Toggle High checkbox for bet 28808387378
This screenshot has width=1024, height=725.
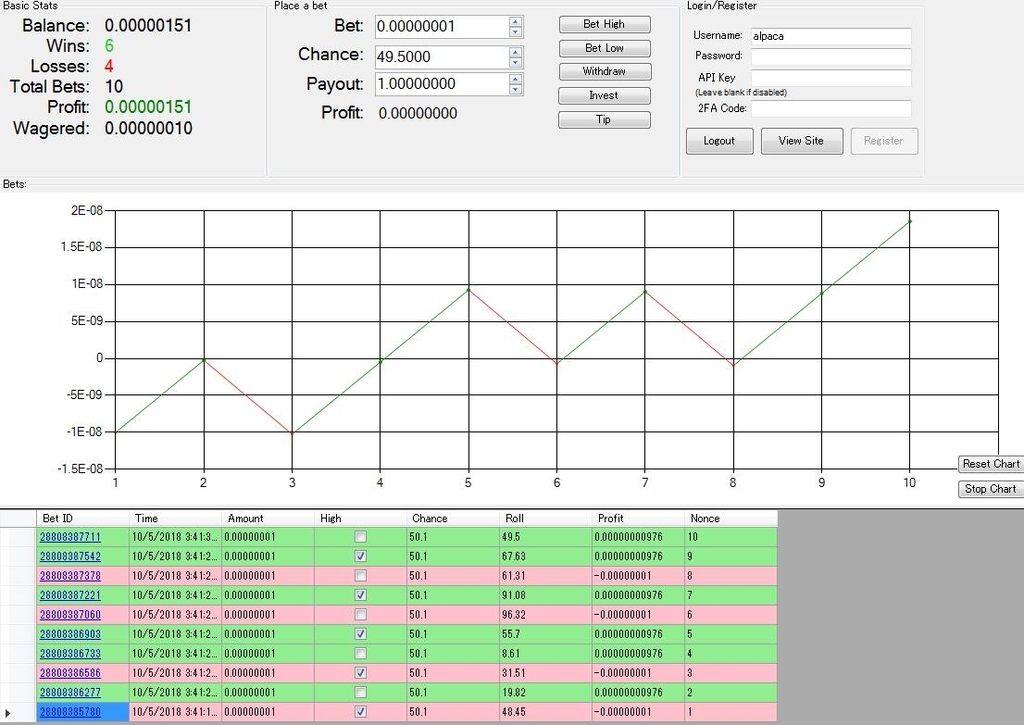coord(360,575)
